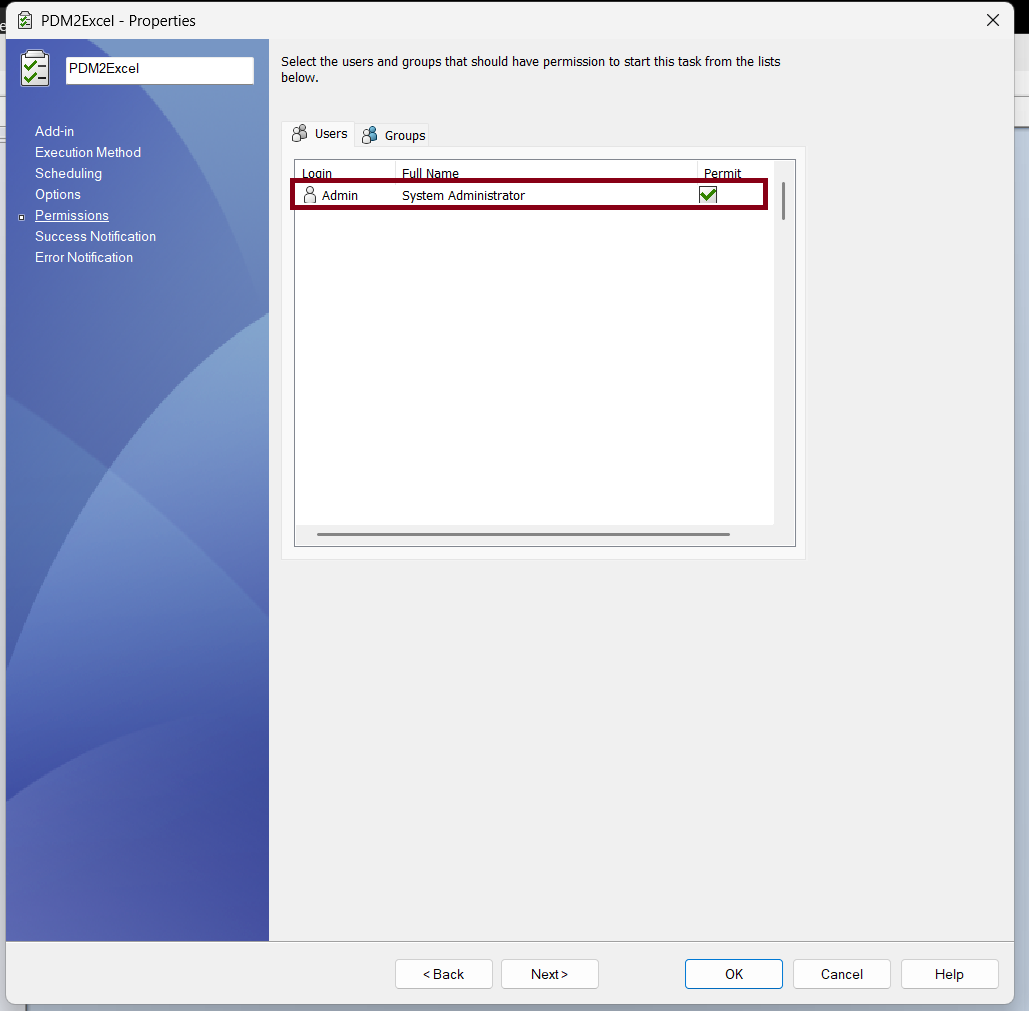Go back with the Back button
Viewport: 1029px width, 1011px height.
[443, 973]
